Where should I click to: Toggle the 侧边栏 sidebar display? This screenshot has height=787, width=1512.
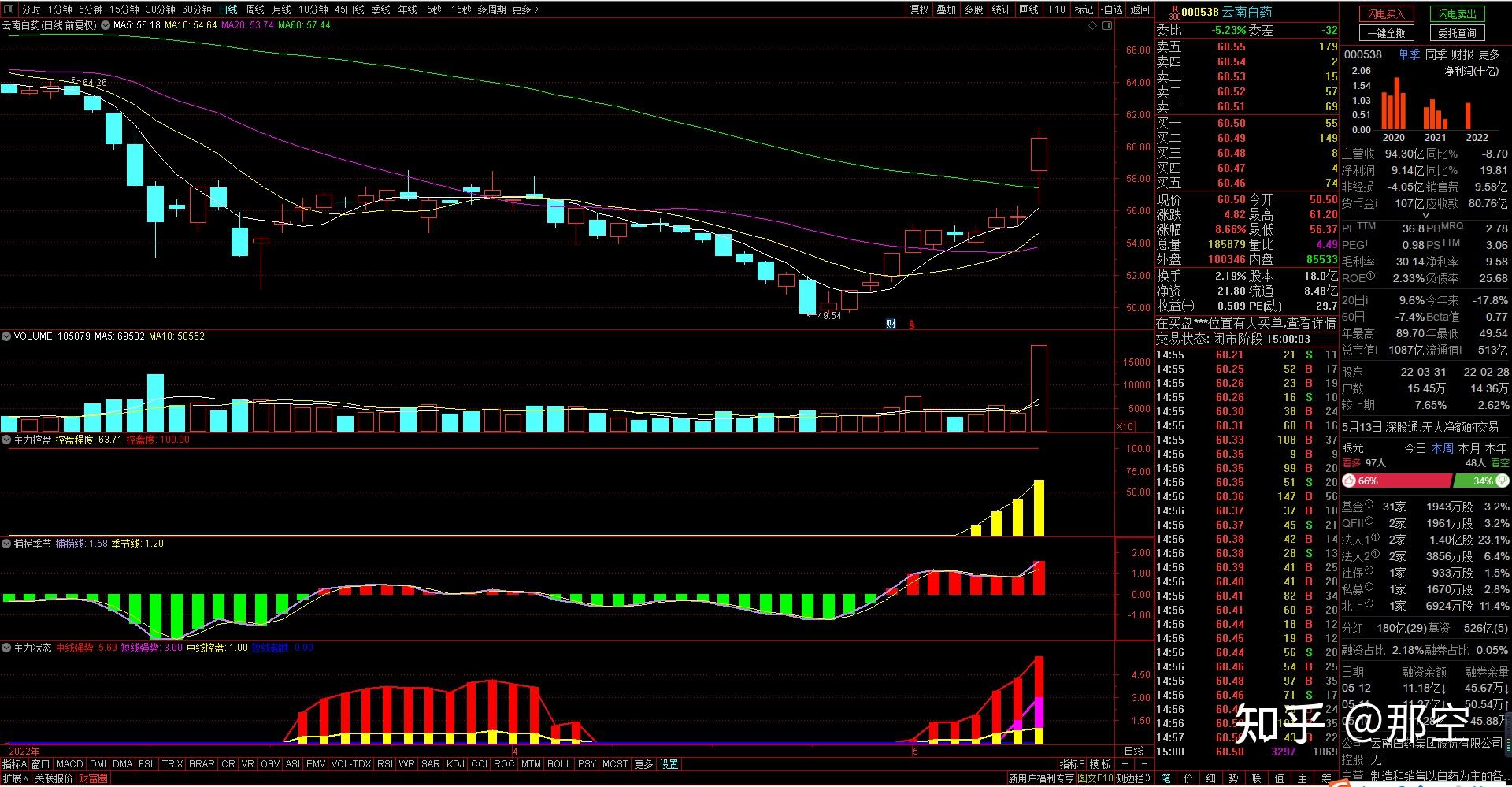point(1130,778)
